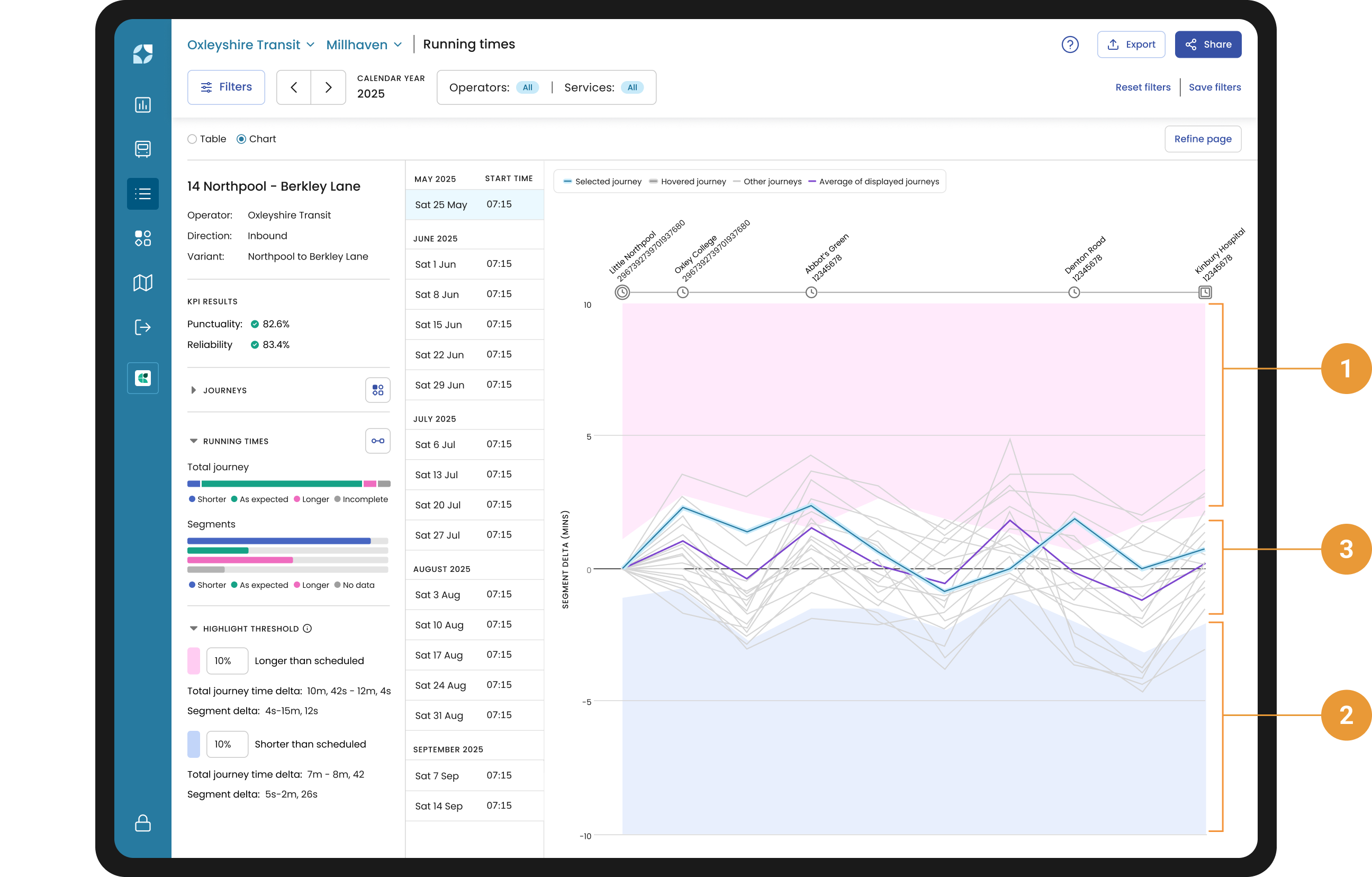1372x877 pixels.
Task: Select the Chart radio button
Action: point(241,139)
